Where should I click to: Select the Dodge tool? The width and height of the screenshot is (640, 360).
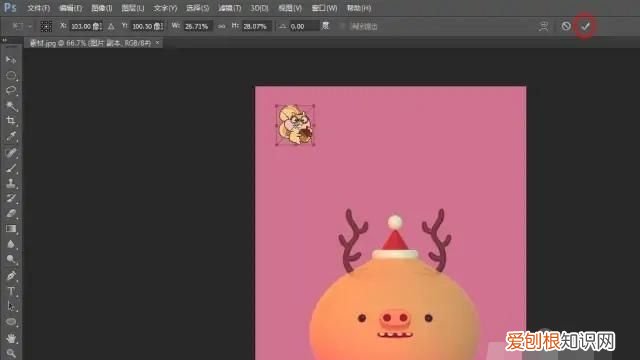click(x=11, y=260)
